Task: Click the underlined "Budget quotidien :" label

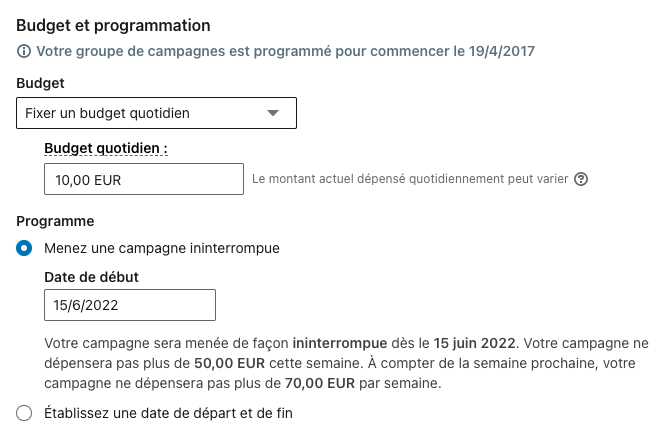Action: [106, 148]
